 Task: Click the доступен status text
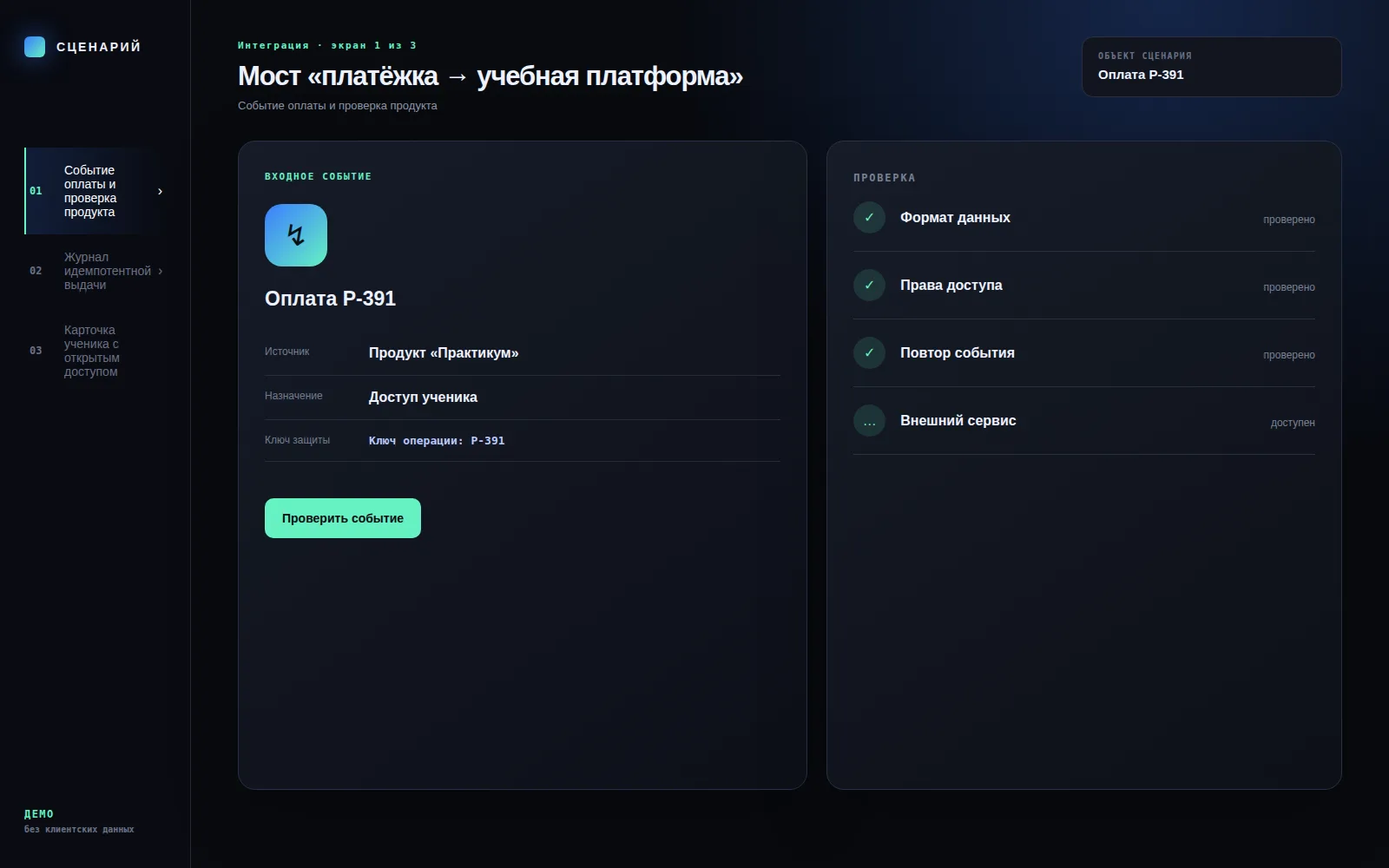(1293, 423)
